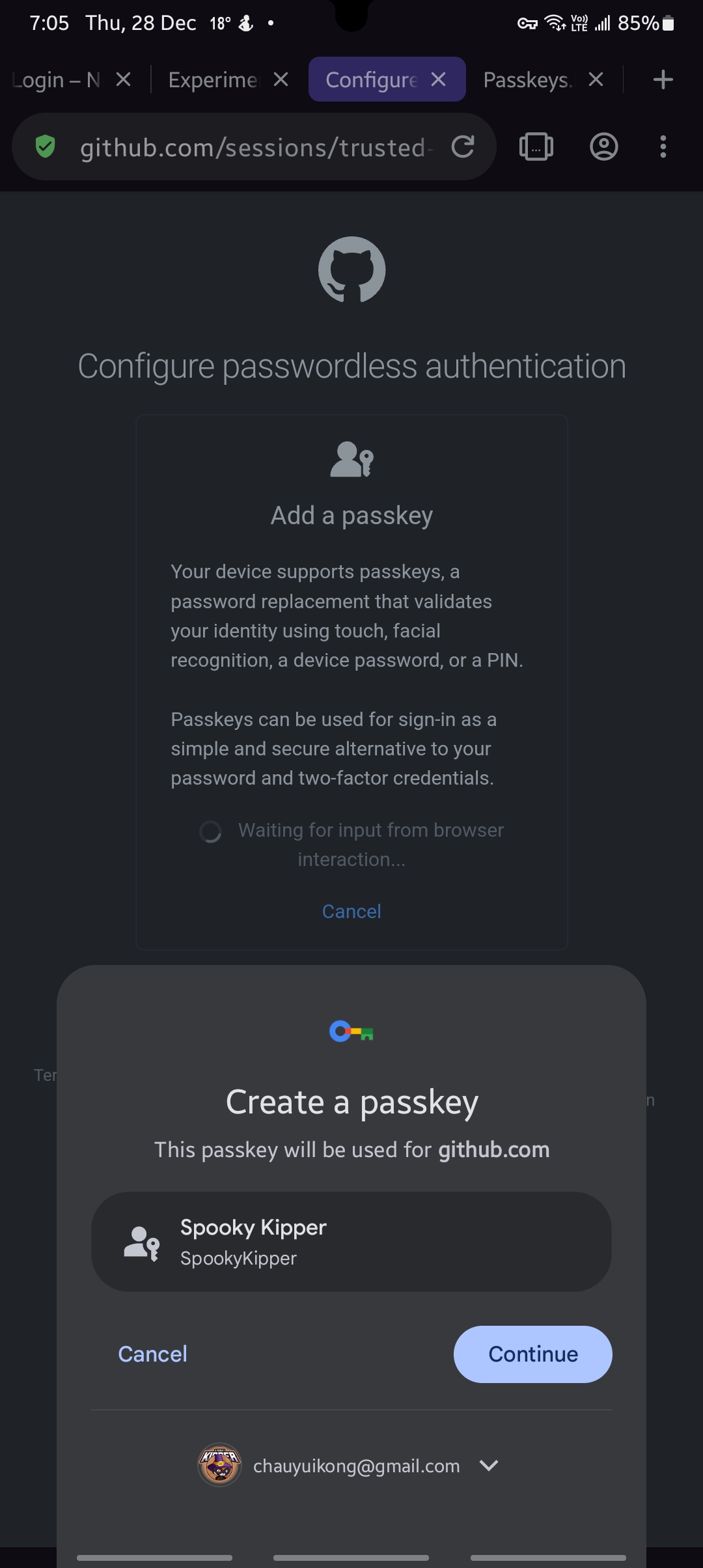
Task: Select the Spooky Kipper passkey account
Action: (x=351, y=1242)
